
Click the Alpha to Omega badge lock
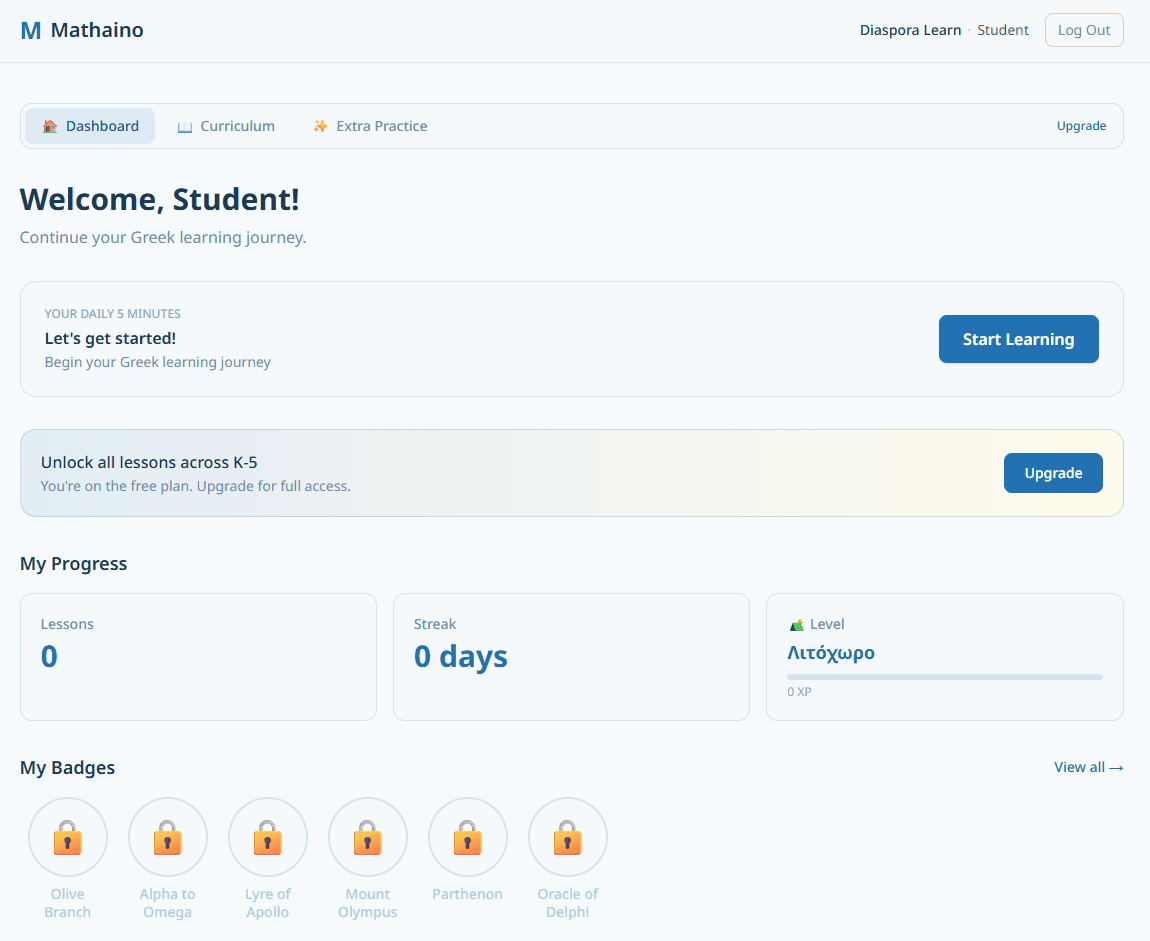[167, 837]
